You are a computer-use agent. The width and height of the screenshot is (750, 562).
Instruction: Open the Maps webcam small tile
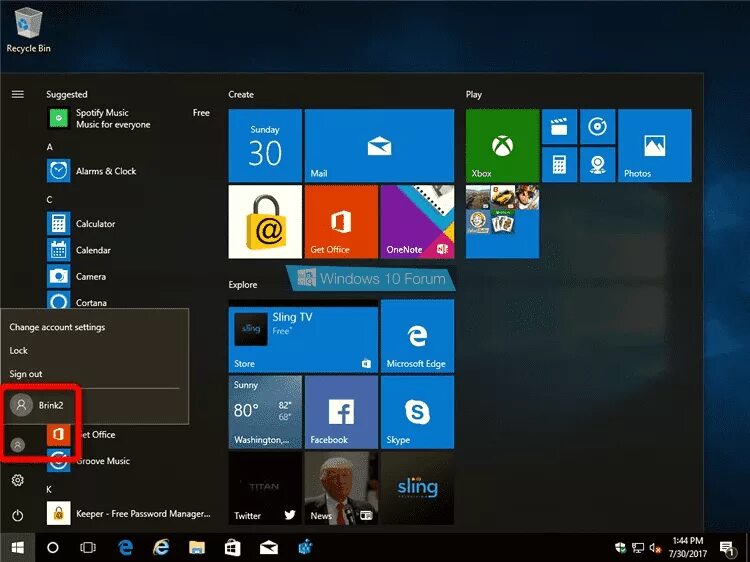click(x=597, y=165)
